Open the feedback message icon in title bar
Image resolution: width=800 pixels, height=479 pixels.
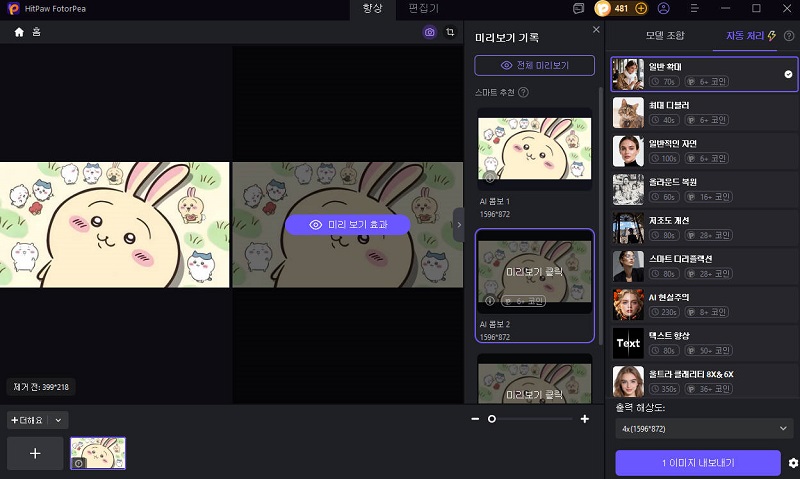[x=578, y=8]
